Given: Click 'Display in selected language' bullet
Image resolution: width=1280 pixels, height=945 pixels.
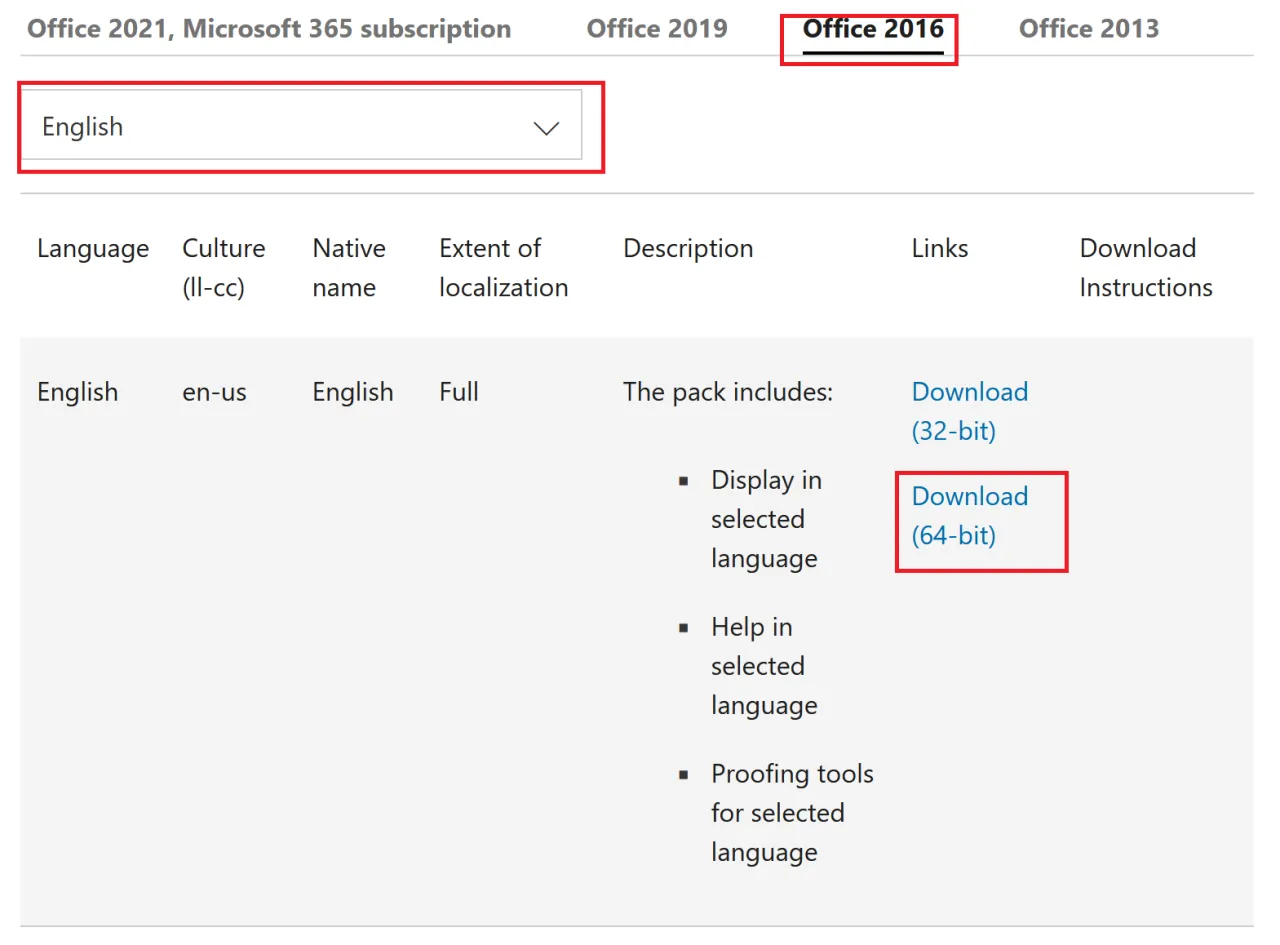Looking at the screenshot, I should tap(766, 519).
